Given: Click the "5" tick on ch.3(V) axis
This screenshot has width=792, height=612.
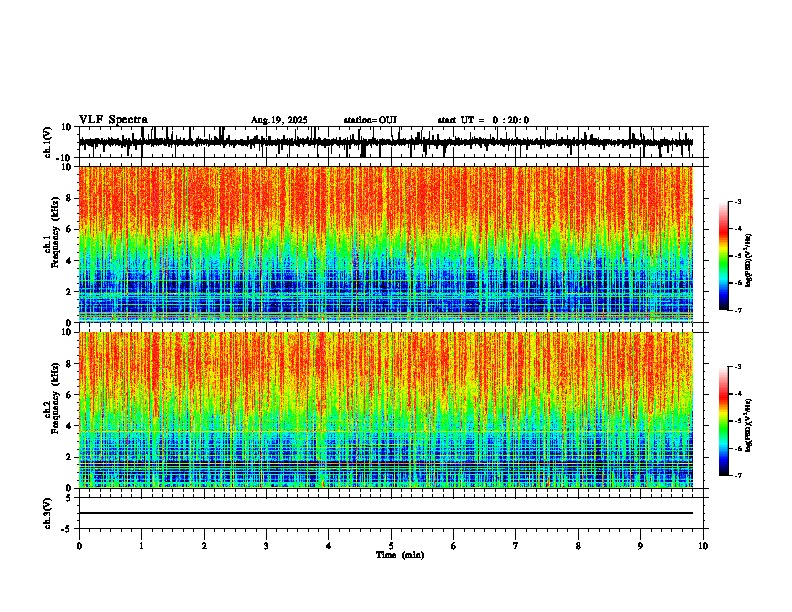Looking at the screenshot, I should [x=70, y=498].
